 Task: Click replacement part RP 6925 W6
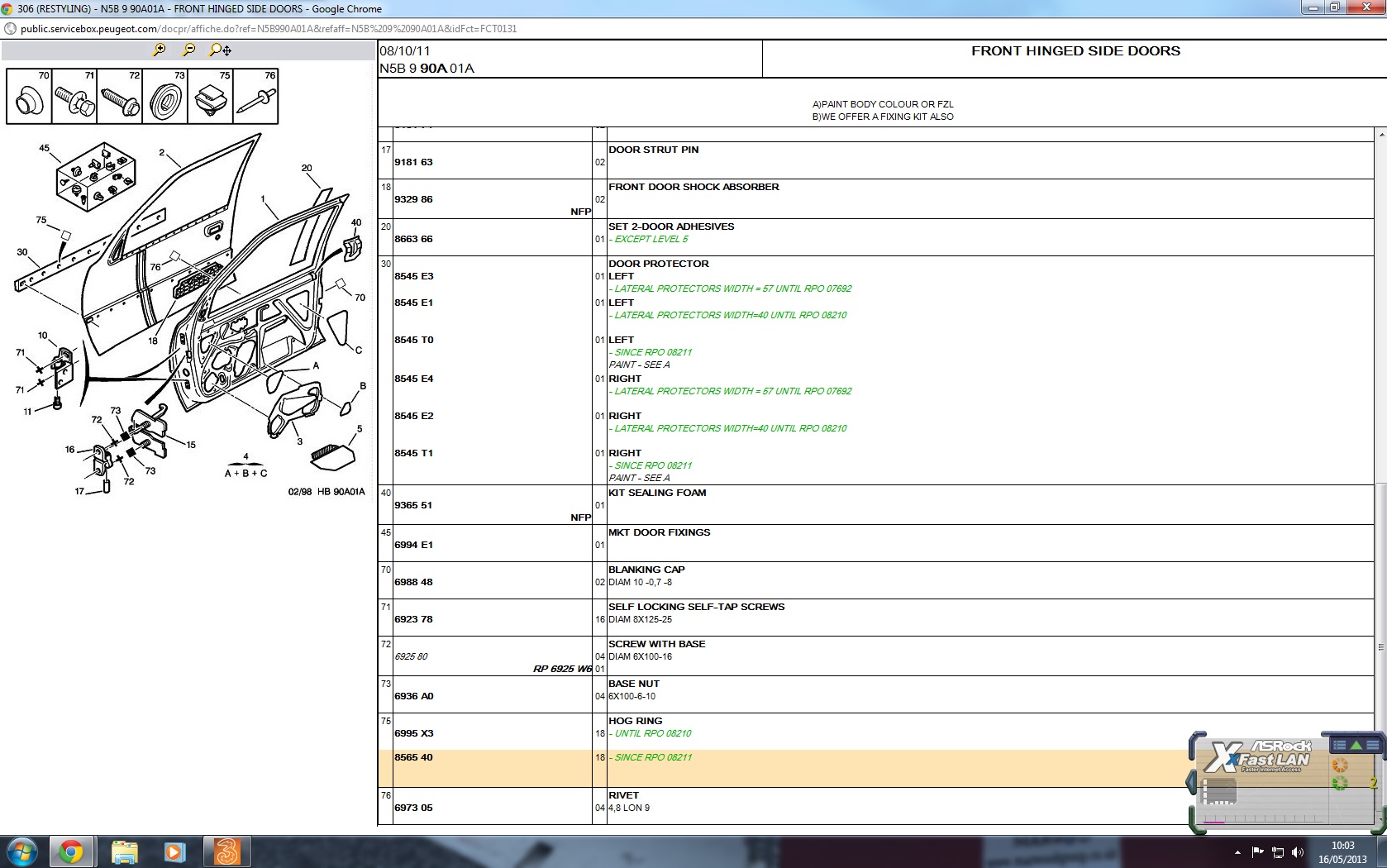coord(562,669)
